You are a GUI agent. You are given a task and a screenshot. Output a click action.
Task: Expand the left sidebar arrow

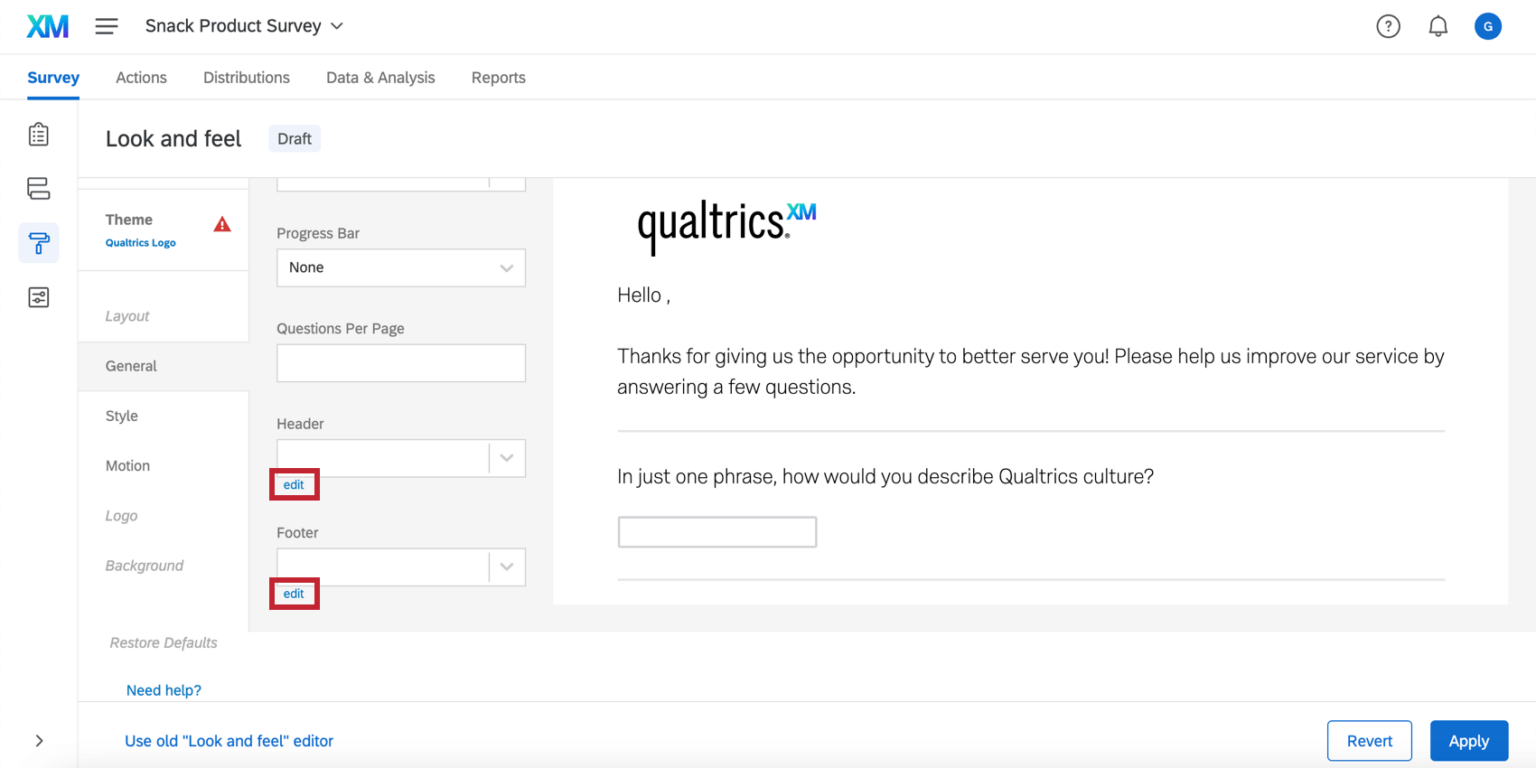(x=39, y=741)
